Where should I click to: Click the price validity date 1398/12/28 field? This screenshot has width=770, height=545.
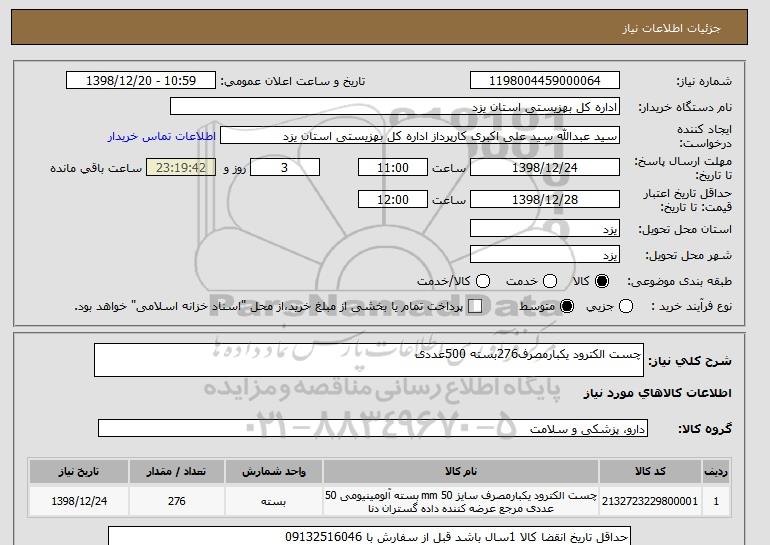point(545,199)
